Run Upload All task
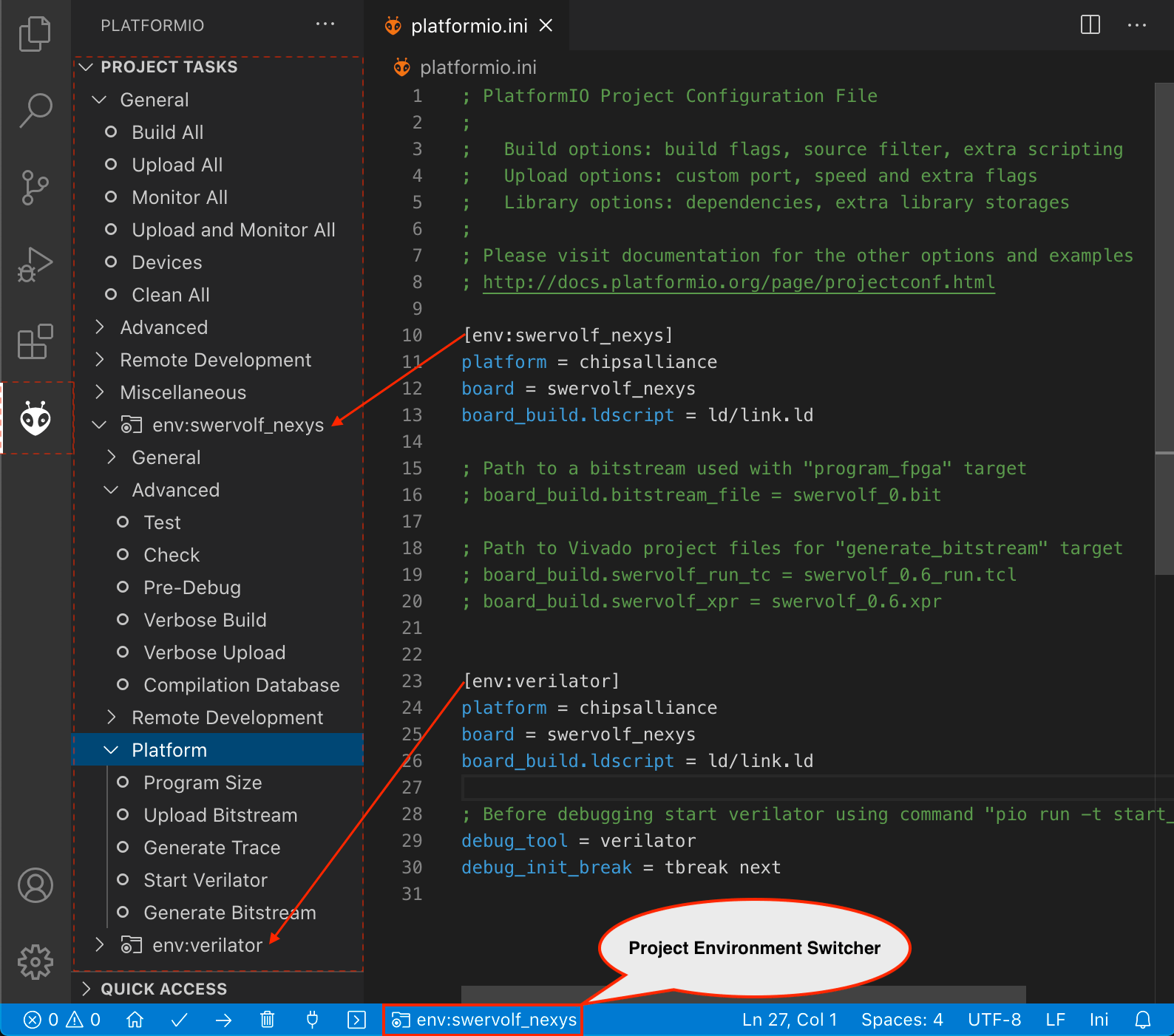Viewport: 1174px width, 1036px height. tap(218, 165)
